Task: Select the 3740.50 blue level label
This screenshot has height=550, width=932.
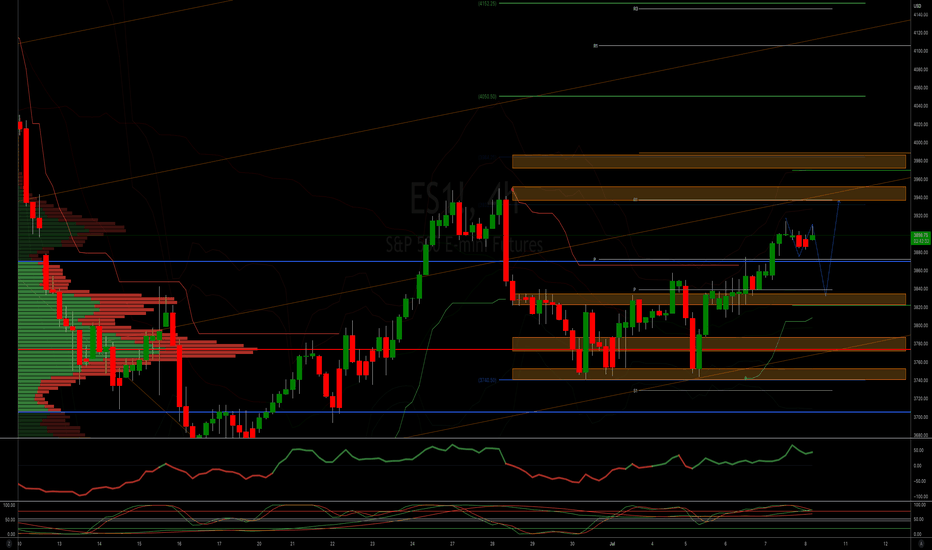Action: (x=487, y=380)
